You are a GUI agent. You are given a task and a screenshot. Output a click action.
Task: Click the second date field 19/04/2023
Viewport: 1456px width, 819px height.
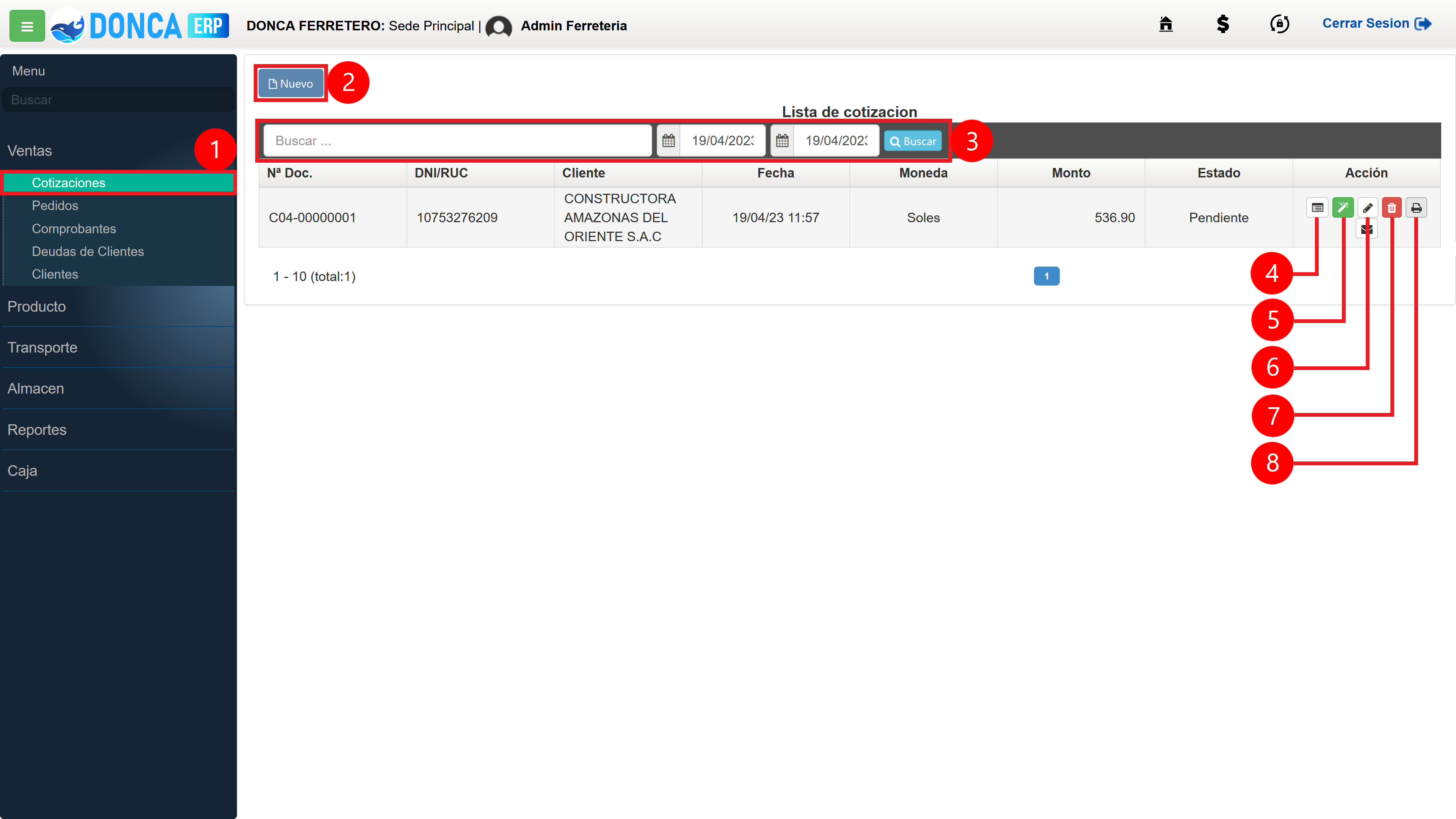[x=836, y=141]
